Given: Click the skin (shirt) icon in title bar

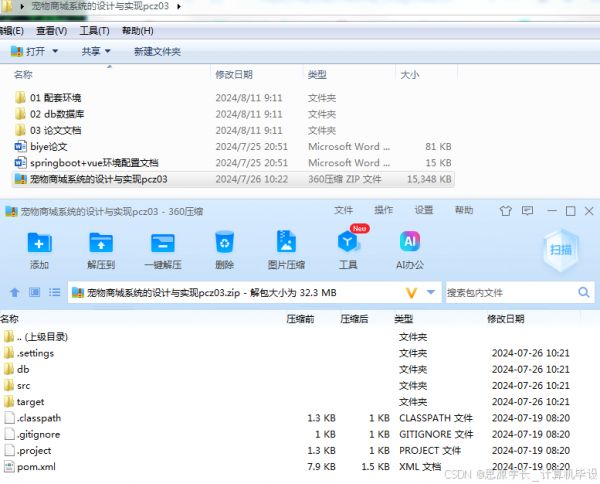Looking at the screenshot, I should pos(505,211).
